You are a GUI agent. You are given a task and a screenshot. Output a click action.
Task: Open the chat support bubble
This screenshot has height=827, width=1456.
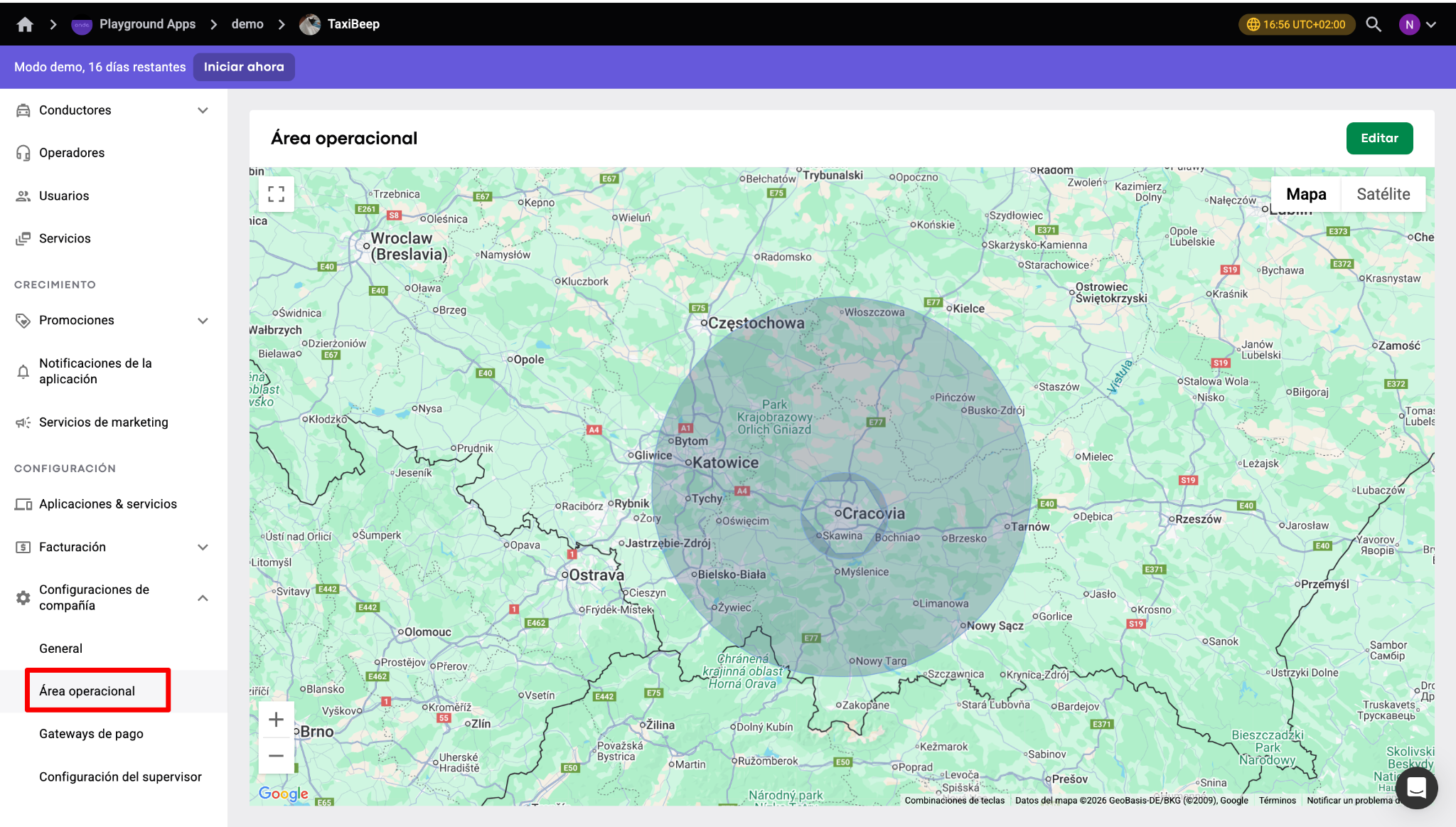tap(1416, 788)
